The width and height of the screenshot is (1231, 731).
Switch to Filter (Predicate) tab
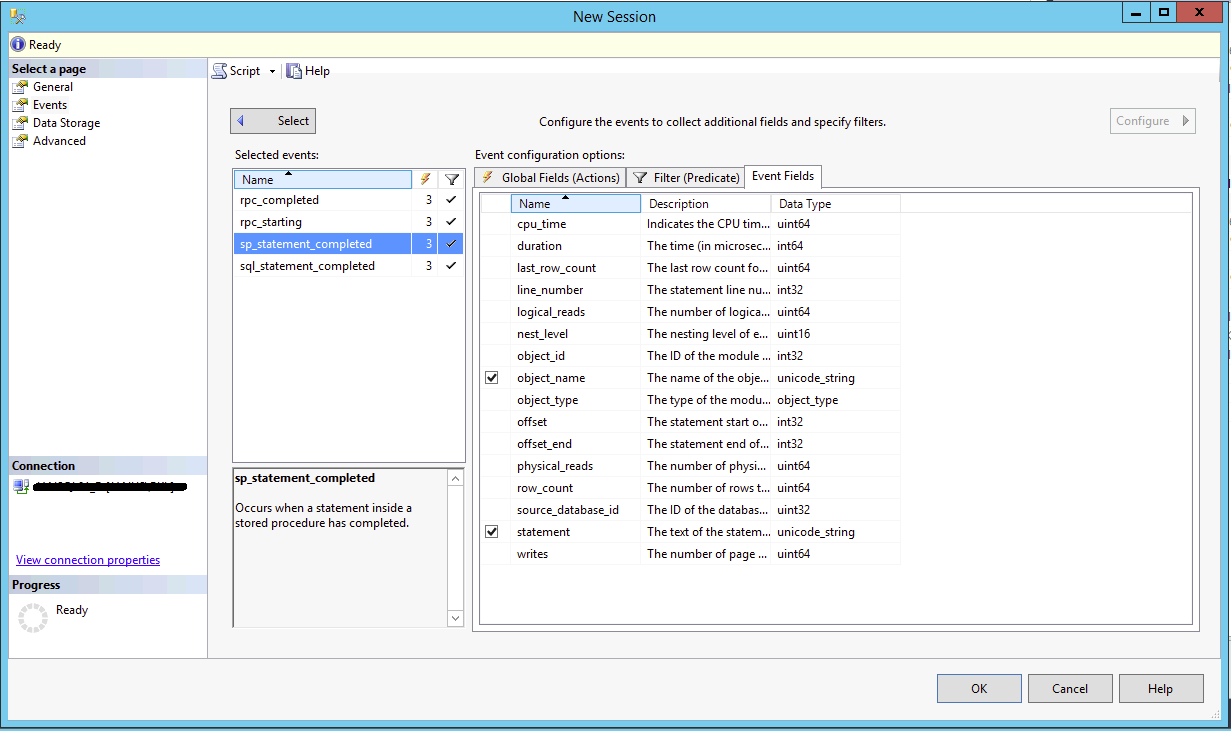coord(686,178)
